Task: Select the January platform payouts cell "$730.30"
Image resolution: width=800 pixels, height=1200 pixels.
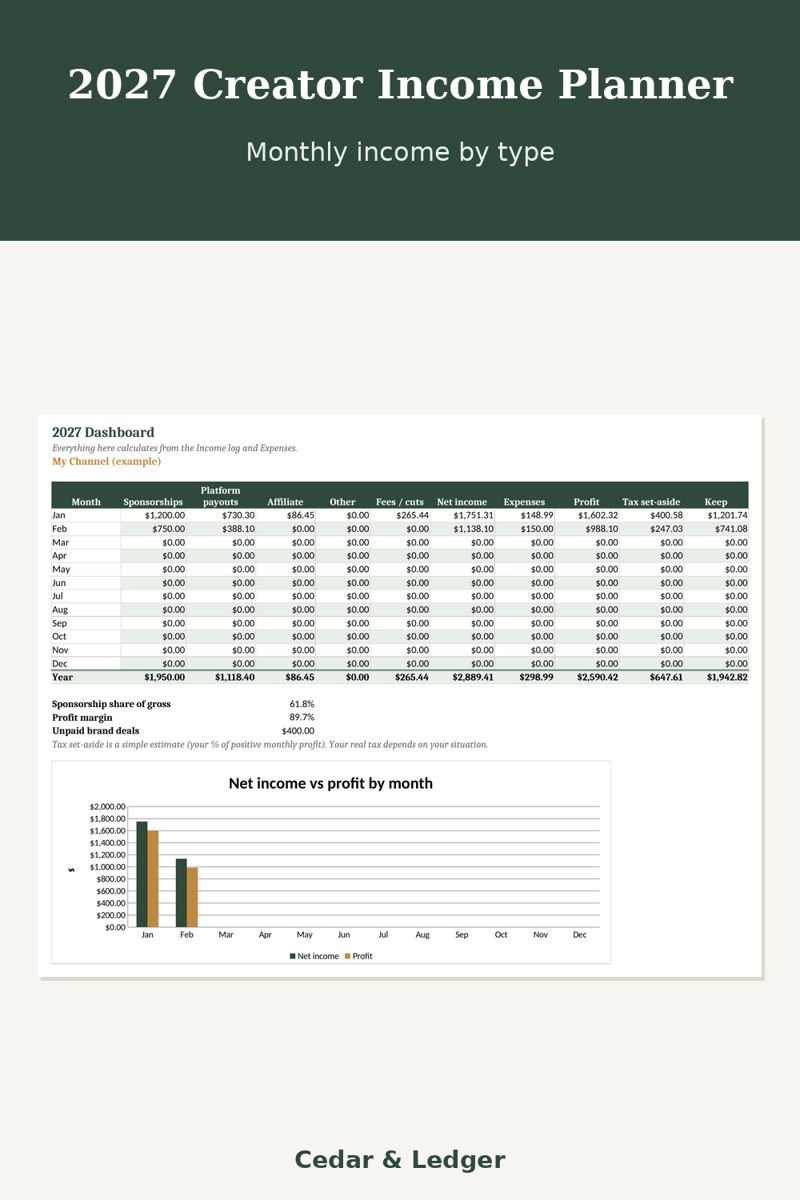Action: click(x=238, y=515)
